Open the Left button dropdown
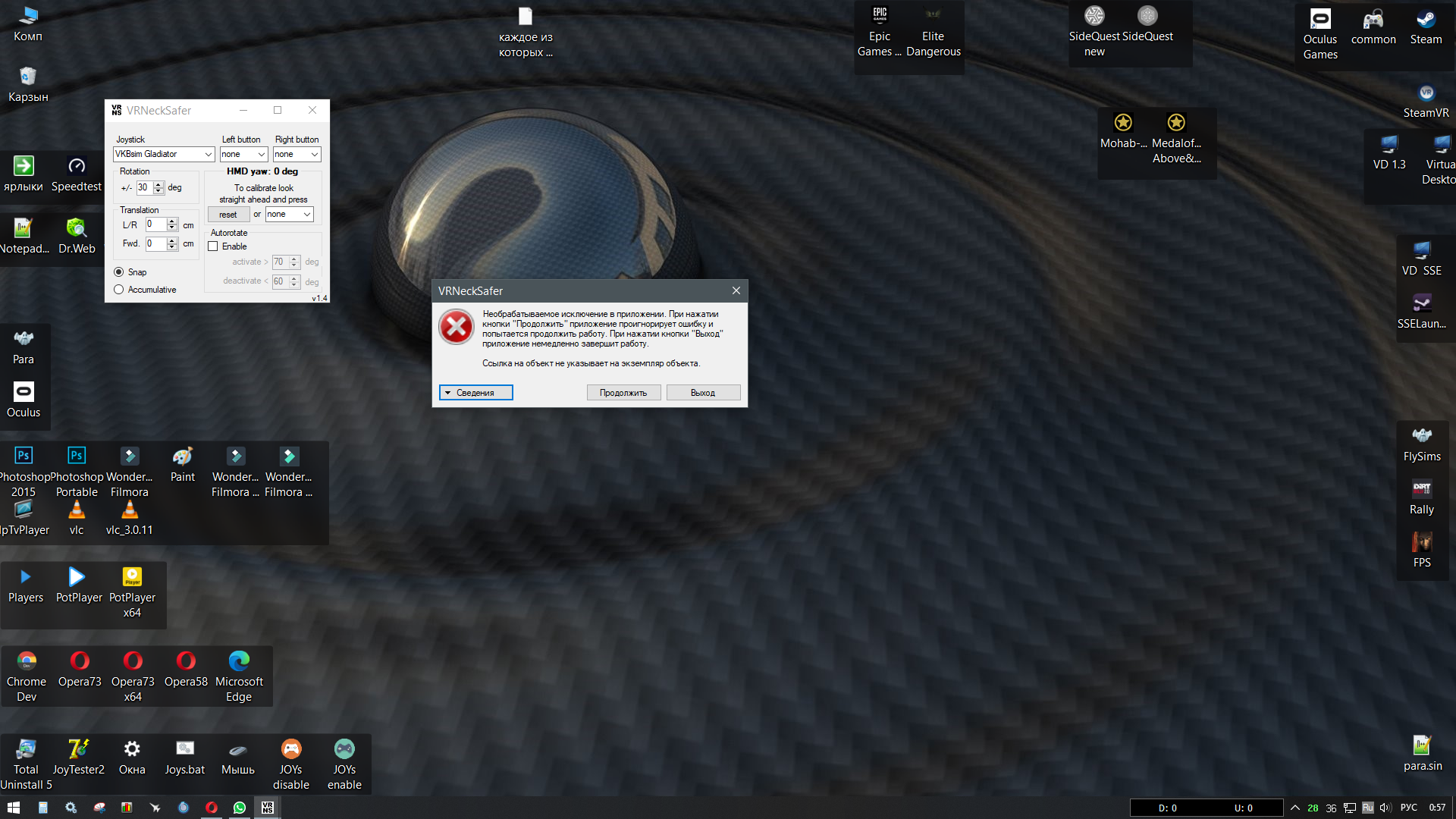Viewport: 1456px width, 819px height. [x=243, y=154]
